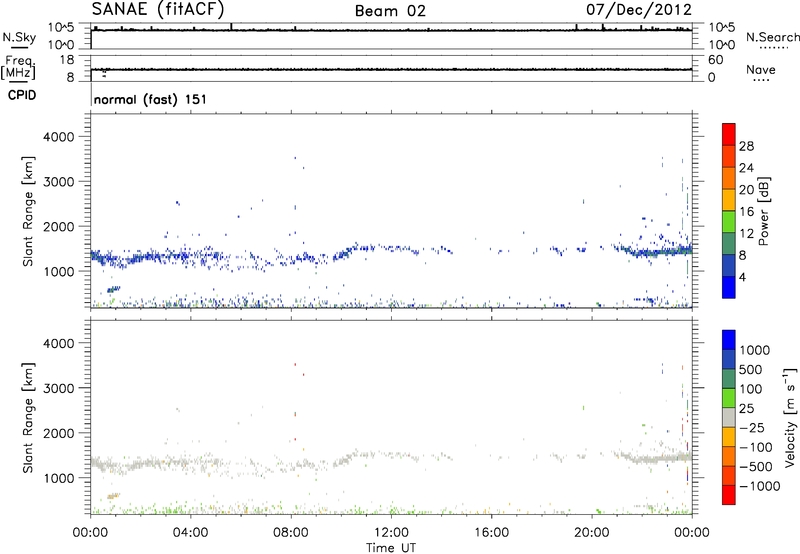The width and height of the screenshot is (800, 554).
Task: Select the dark blue Power segment between 4 and 8
Action: 729,265
